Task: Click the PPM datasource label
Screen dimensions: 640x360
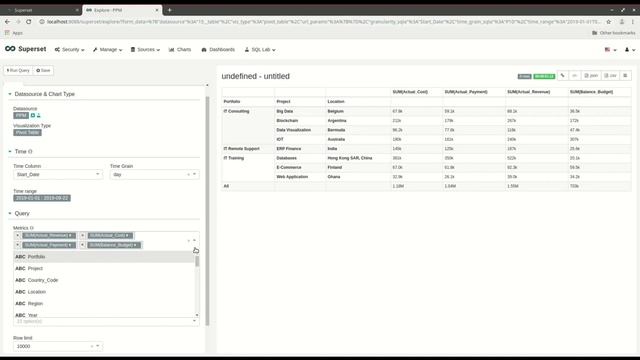Action: [21, 116]
